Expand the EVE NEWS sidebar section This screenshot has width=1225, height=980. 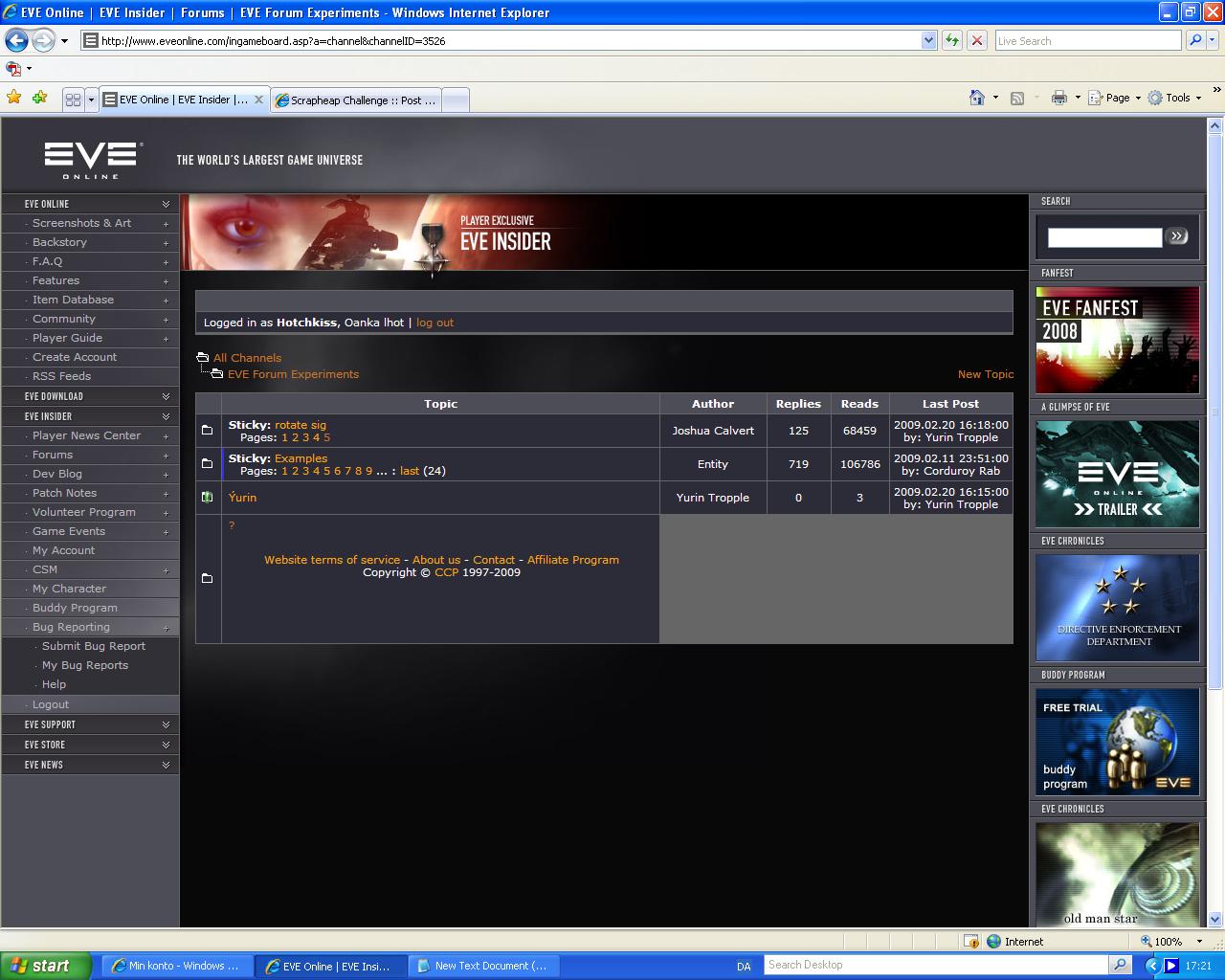[x=166, y=765]
